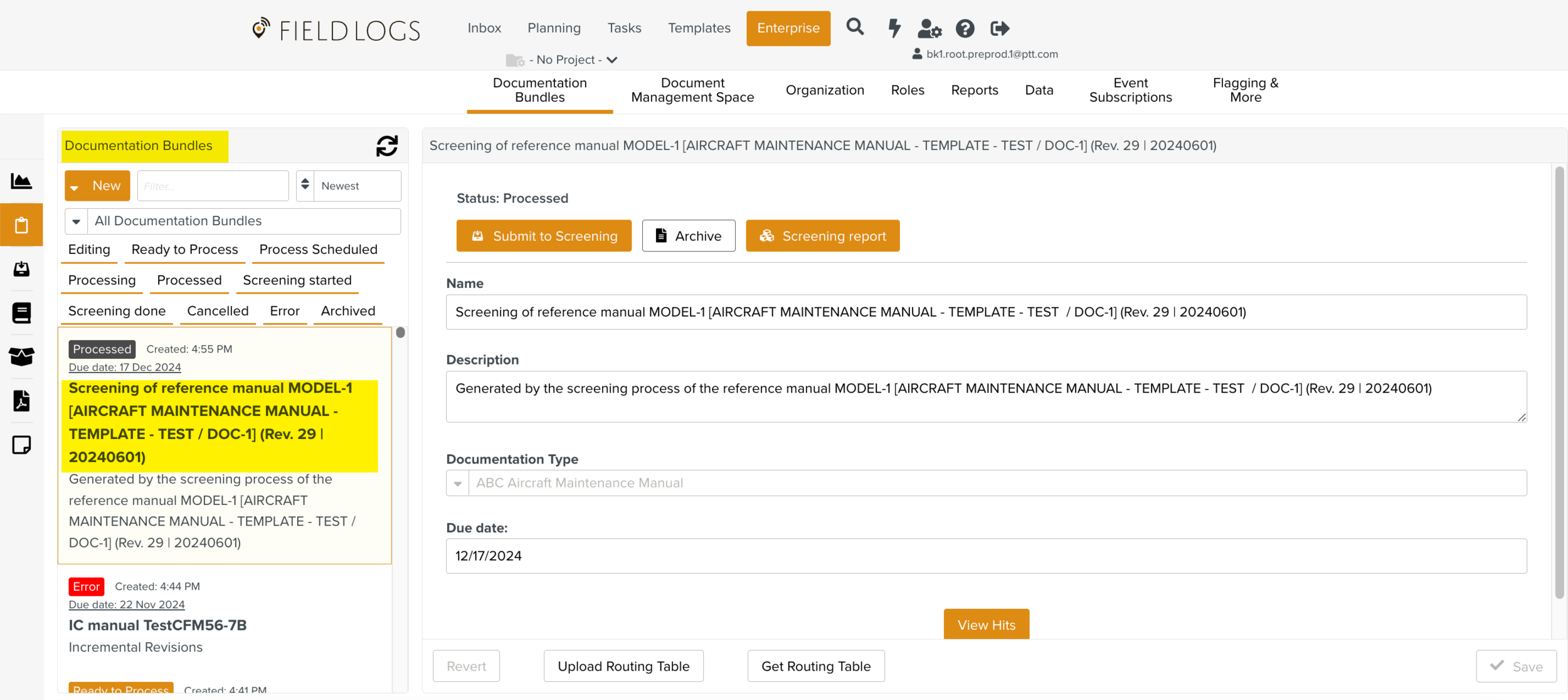This screenshot has height=700, width=1568.
Task: Open the user settings gear icon
Action: tap(929, 28)
